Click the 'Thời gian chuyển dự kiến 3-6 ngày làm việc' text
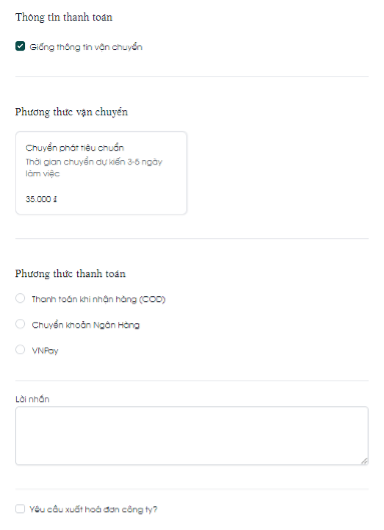This screenshot has height=530, width=384. tap(94, 168)
